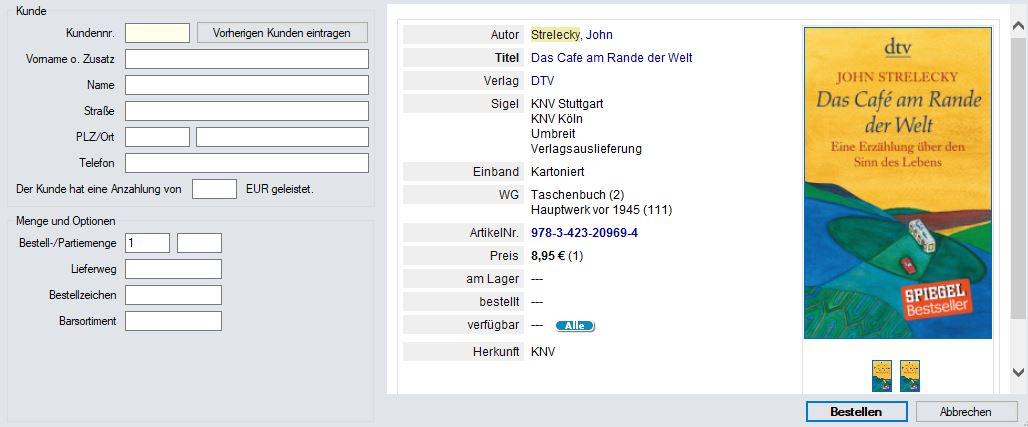Click the Anzahlung EUR amount field

pos(214,189)
